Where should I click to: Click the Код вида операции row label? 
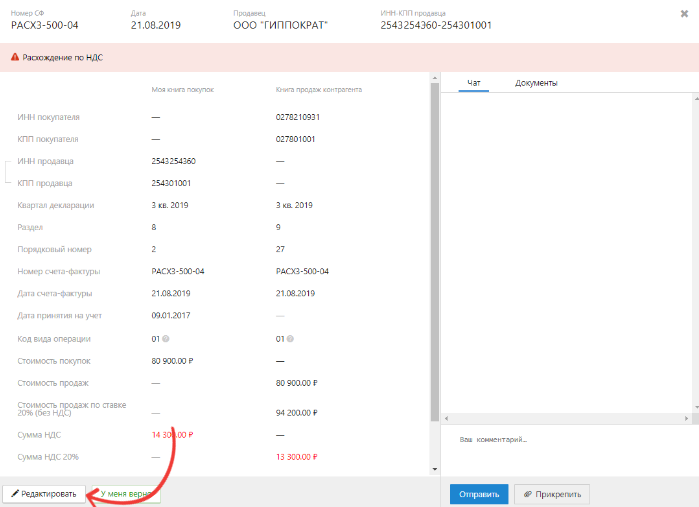click(54, 339)
